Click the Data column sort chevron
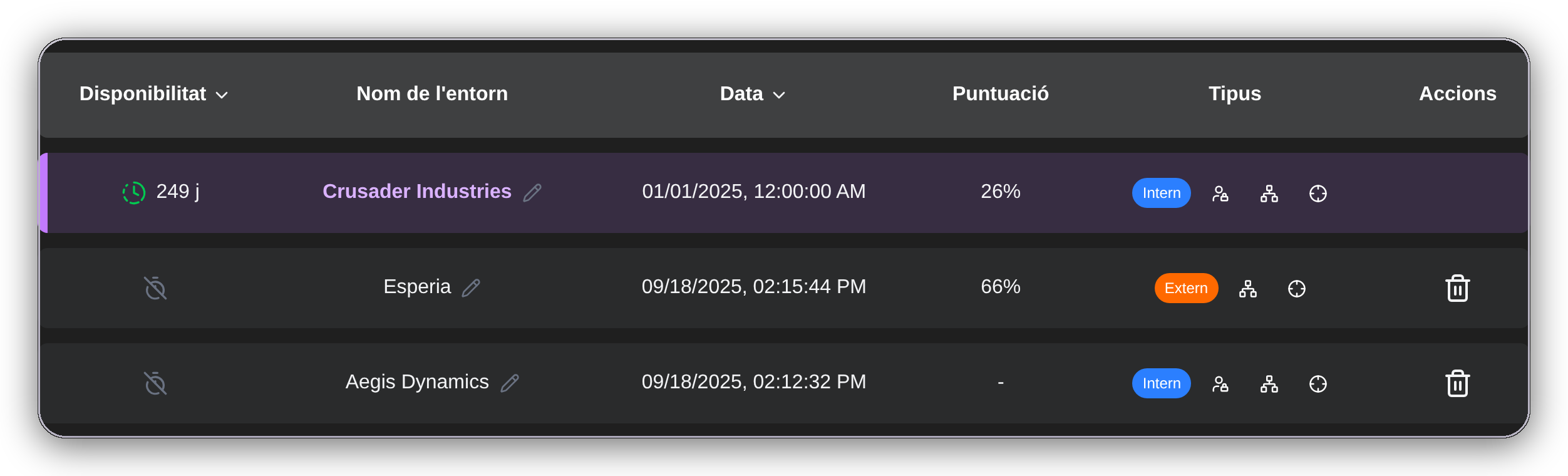Image resolution: width=1568 pixels, height=476 pixels. point(779,95)
